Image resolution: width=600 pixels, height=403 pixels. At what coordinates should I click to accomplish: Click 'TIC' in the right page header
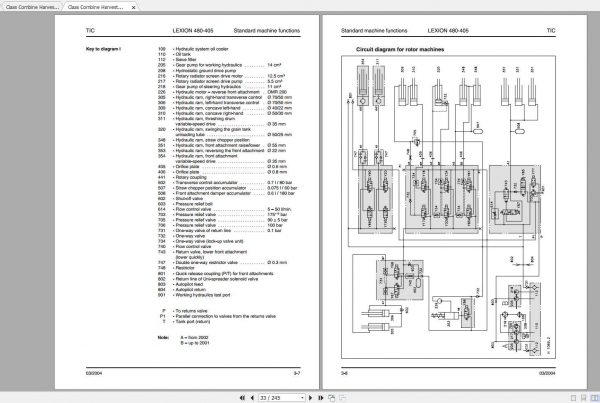[x=551, y=31]
